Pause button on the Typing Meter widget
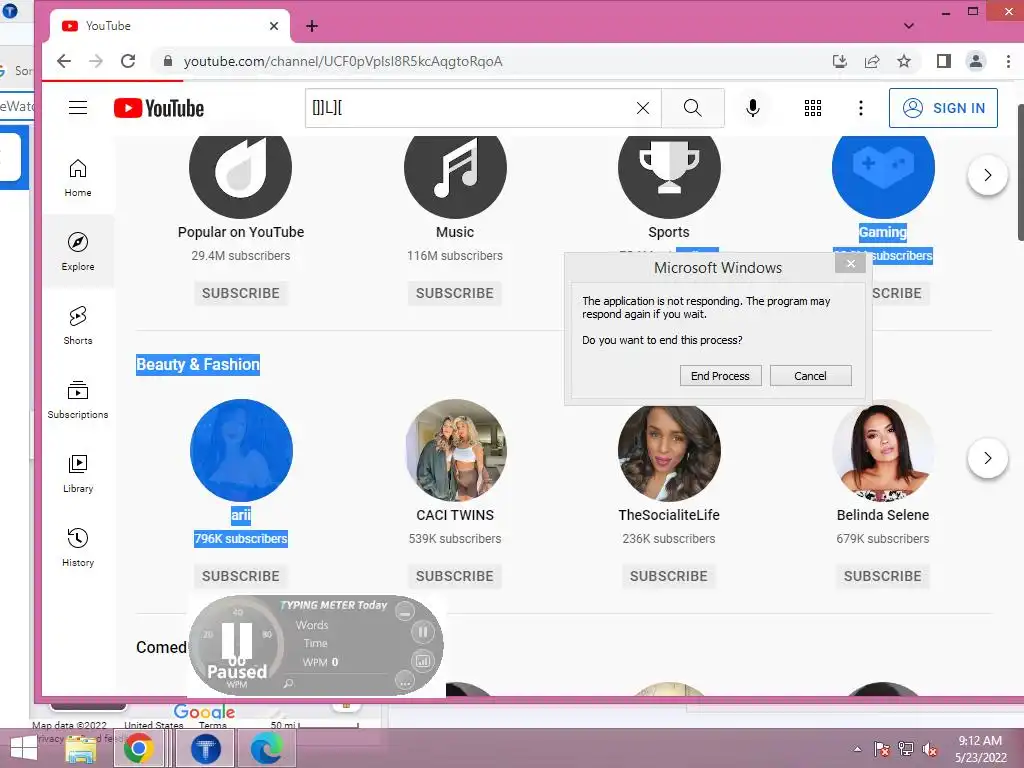The width and height of the screenshot is (1024, 768). point(423,632)
